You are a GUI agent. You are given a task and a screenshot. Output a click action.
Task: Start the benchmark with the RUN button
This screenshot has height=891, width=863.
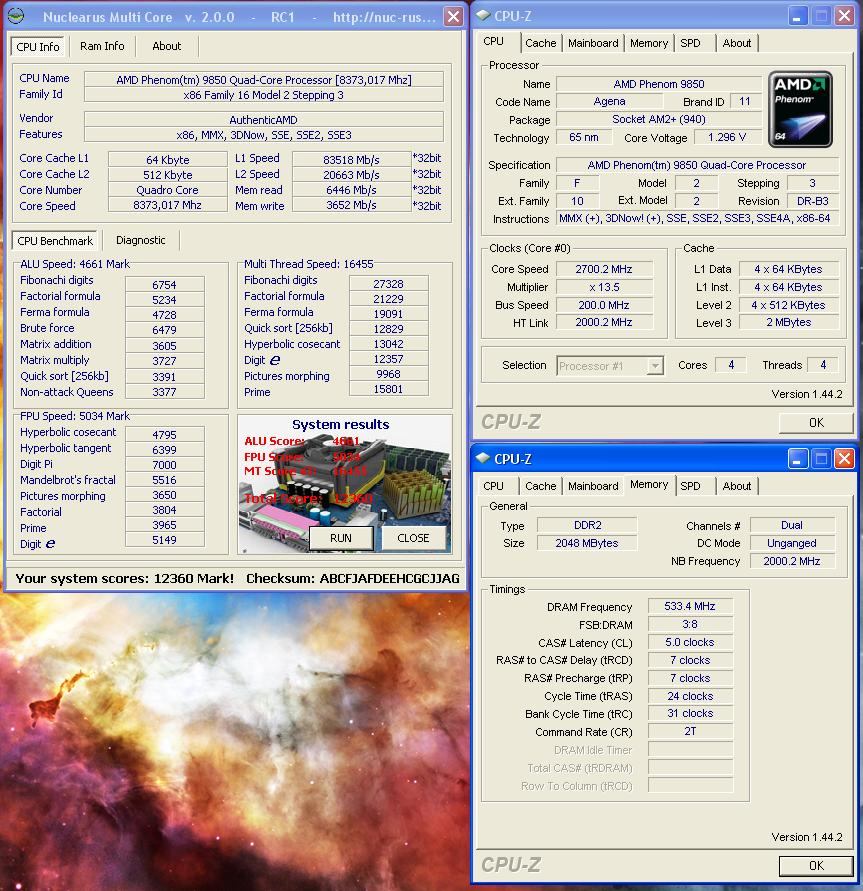(341, 538)
